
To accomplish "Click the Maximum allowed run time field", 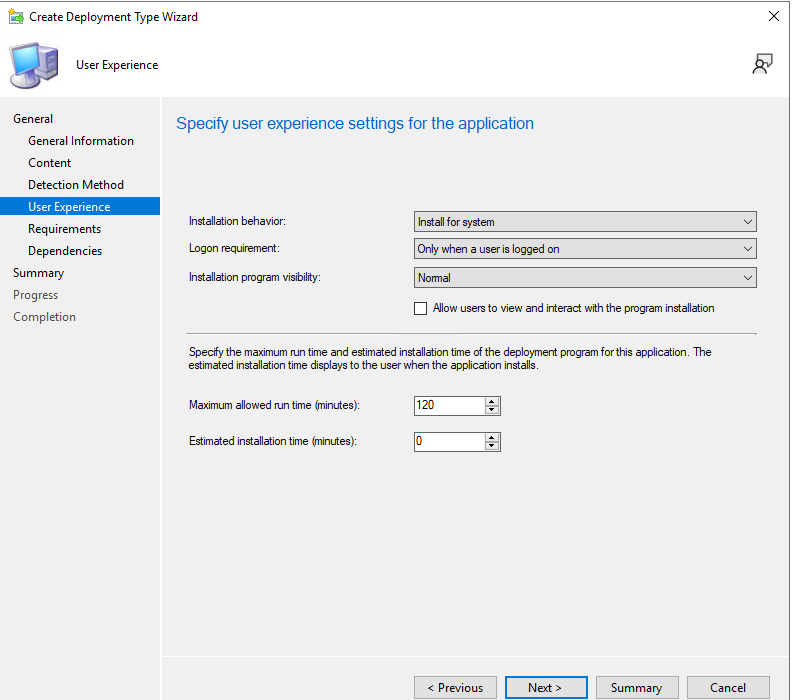I will [449, 406].
